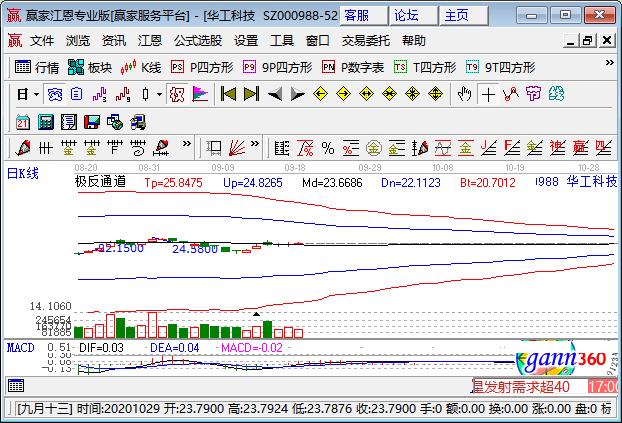Step back with the black left arrow

(275, 94)
